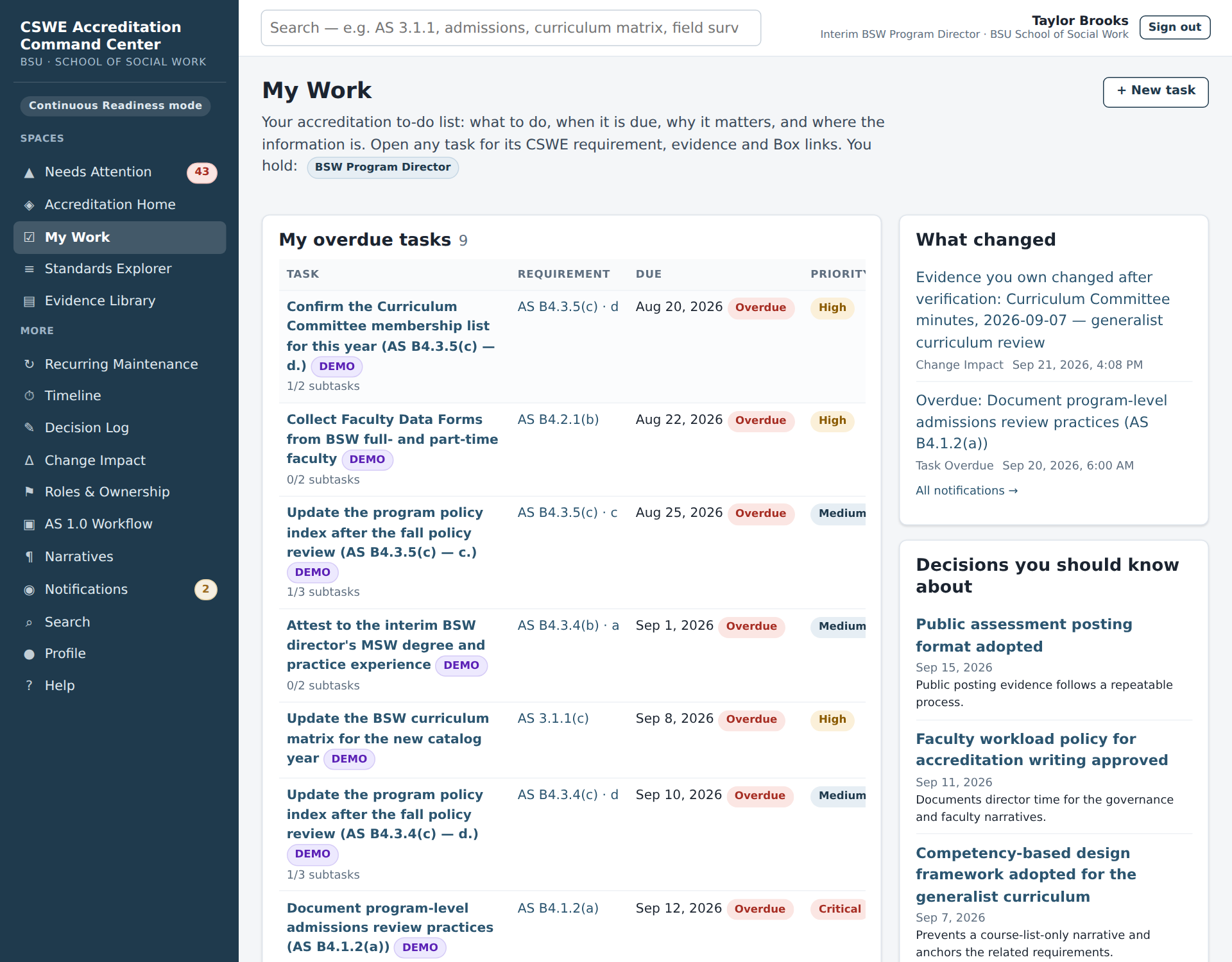Open Document program-level admissions review practices task
The image size is (1232, 962).
click(390, 927)
